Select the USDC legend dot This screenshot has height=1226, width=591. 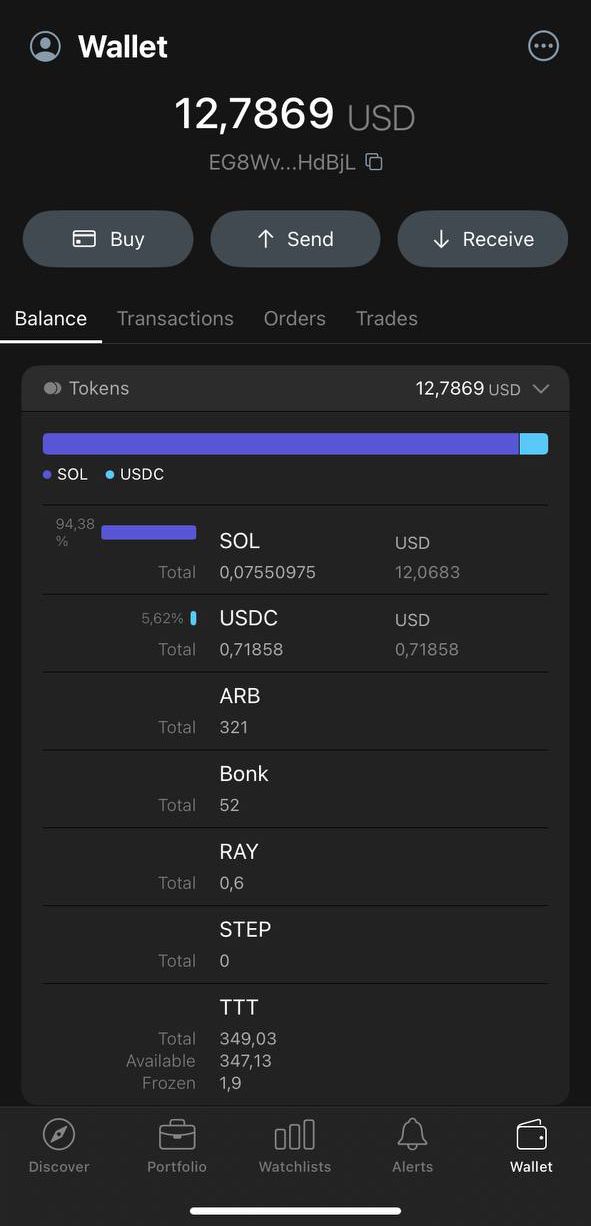[110, 475]
